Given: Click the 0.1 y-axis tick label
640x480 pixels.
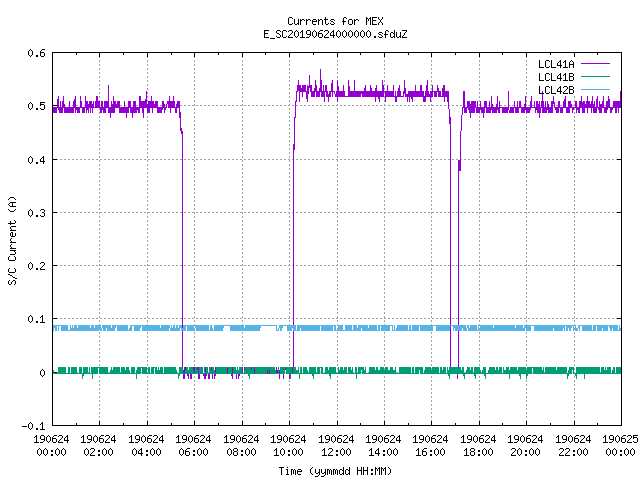Looking at the screenshot, I should pyautogui.click(x=36, y=319).
